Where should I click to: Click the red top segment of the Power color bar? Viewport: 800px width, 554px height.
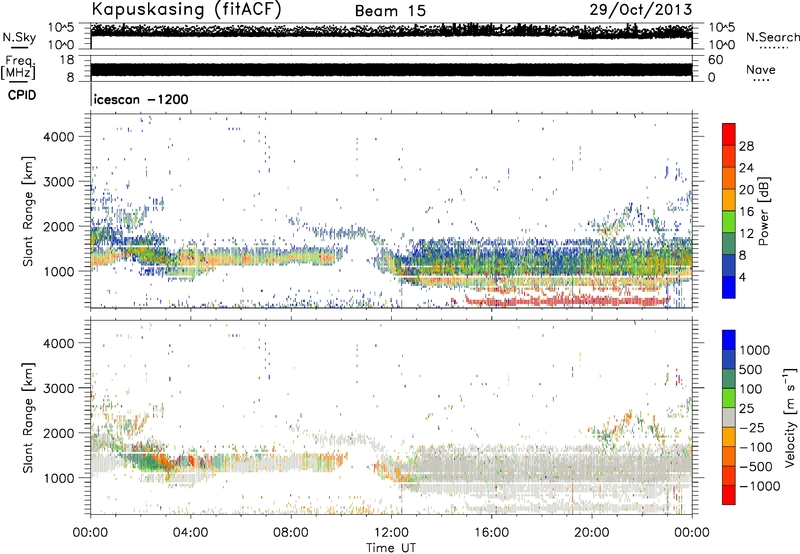tap(729, 134)
